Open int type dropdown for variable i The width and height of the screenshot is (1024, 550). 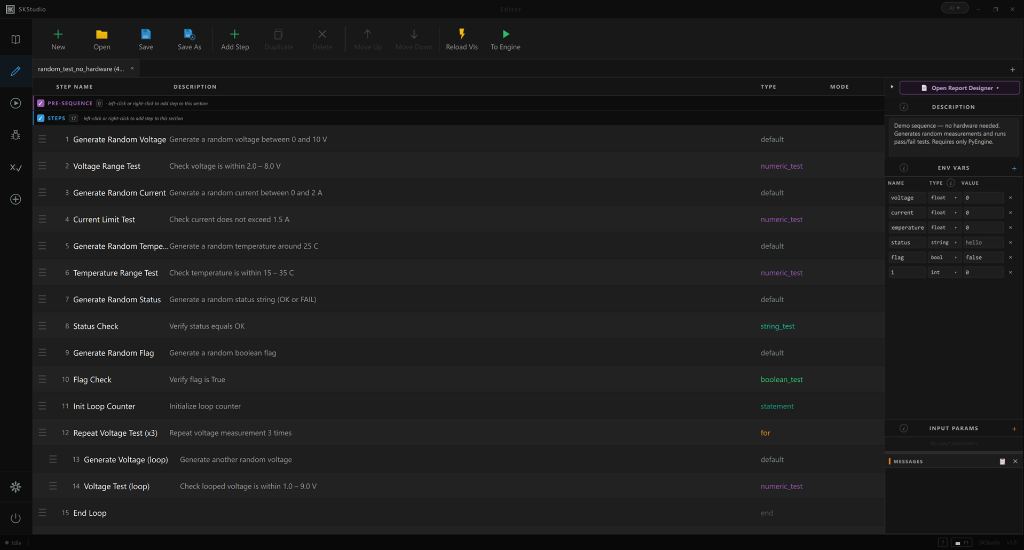(x=944, y=272)
